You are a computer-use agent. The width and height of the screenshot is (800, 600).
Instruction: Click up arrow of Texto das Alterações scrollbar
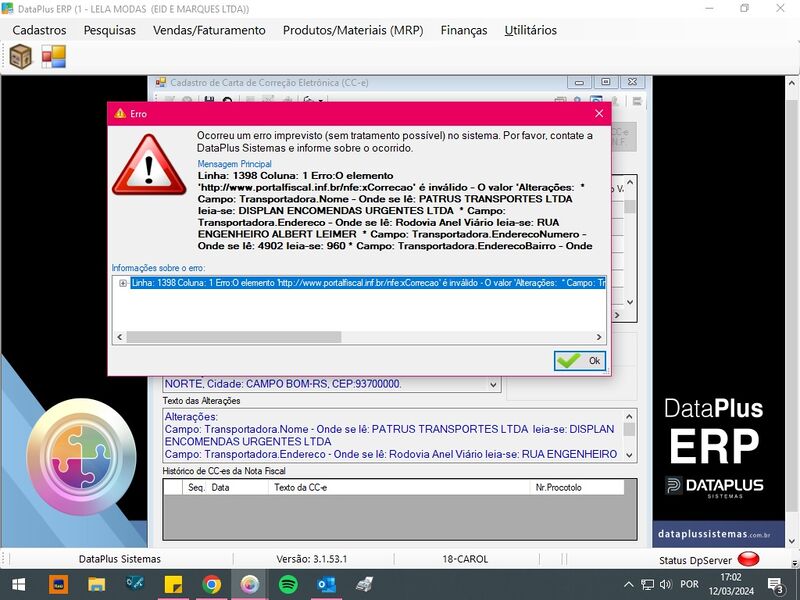pos(629,416)
